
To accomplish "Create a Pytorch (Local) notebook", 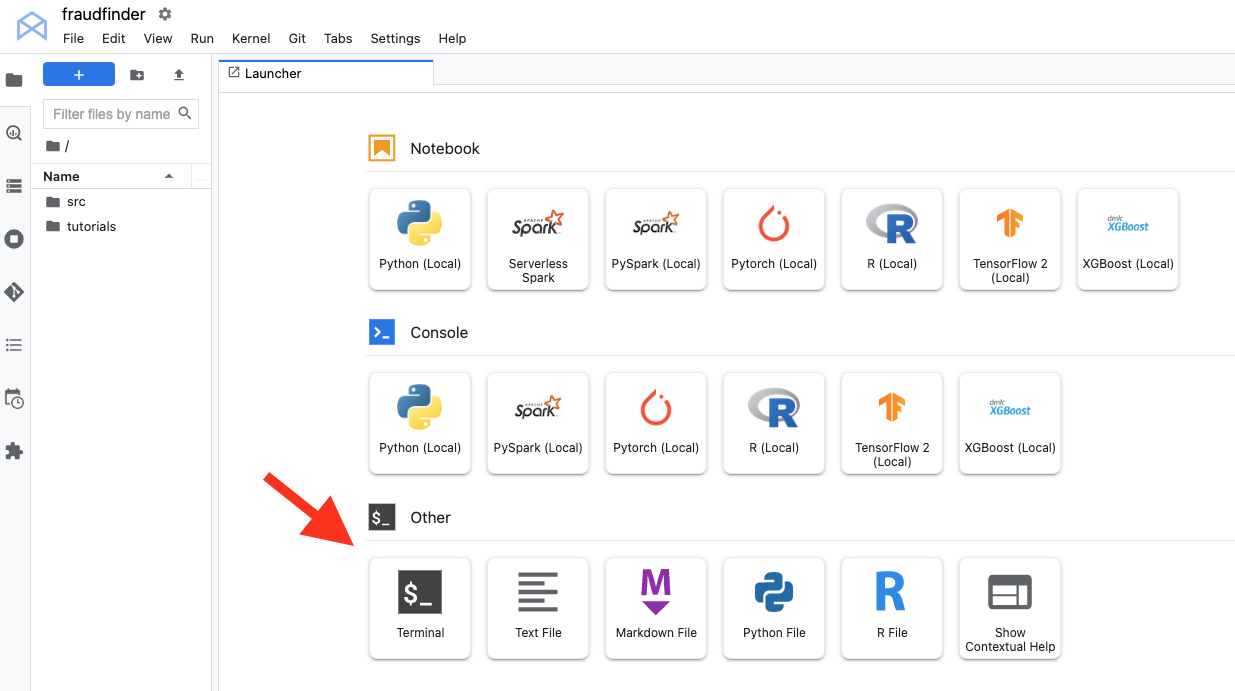I will click(774, 239).
